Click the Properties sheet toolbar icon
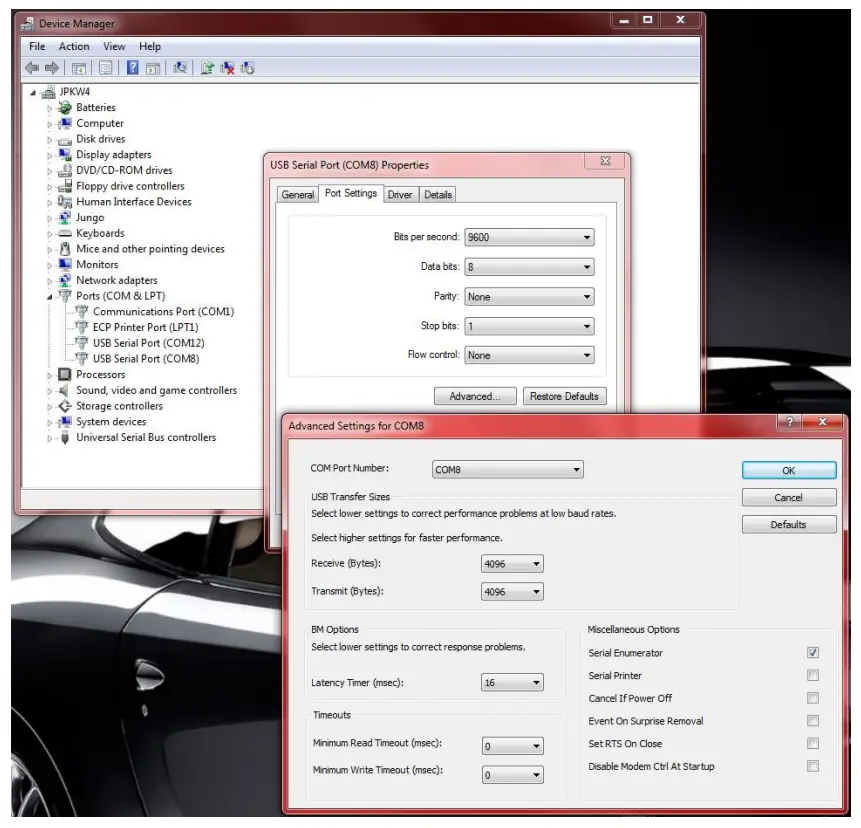861x828 pixels. (104, 68)
